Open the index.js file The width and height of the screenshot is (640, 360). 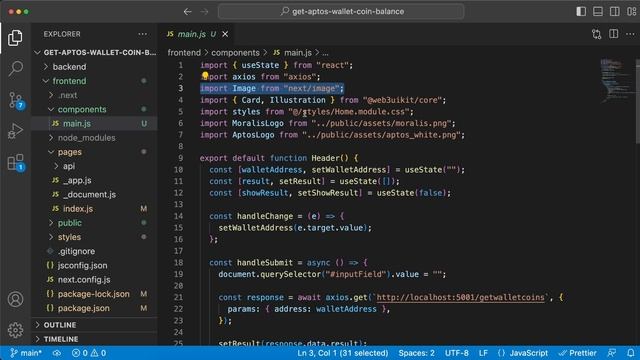pos(94,209)
